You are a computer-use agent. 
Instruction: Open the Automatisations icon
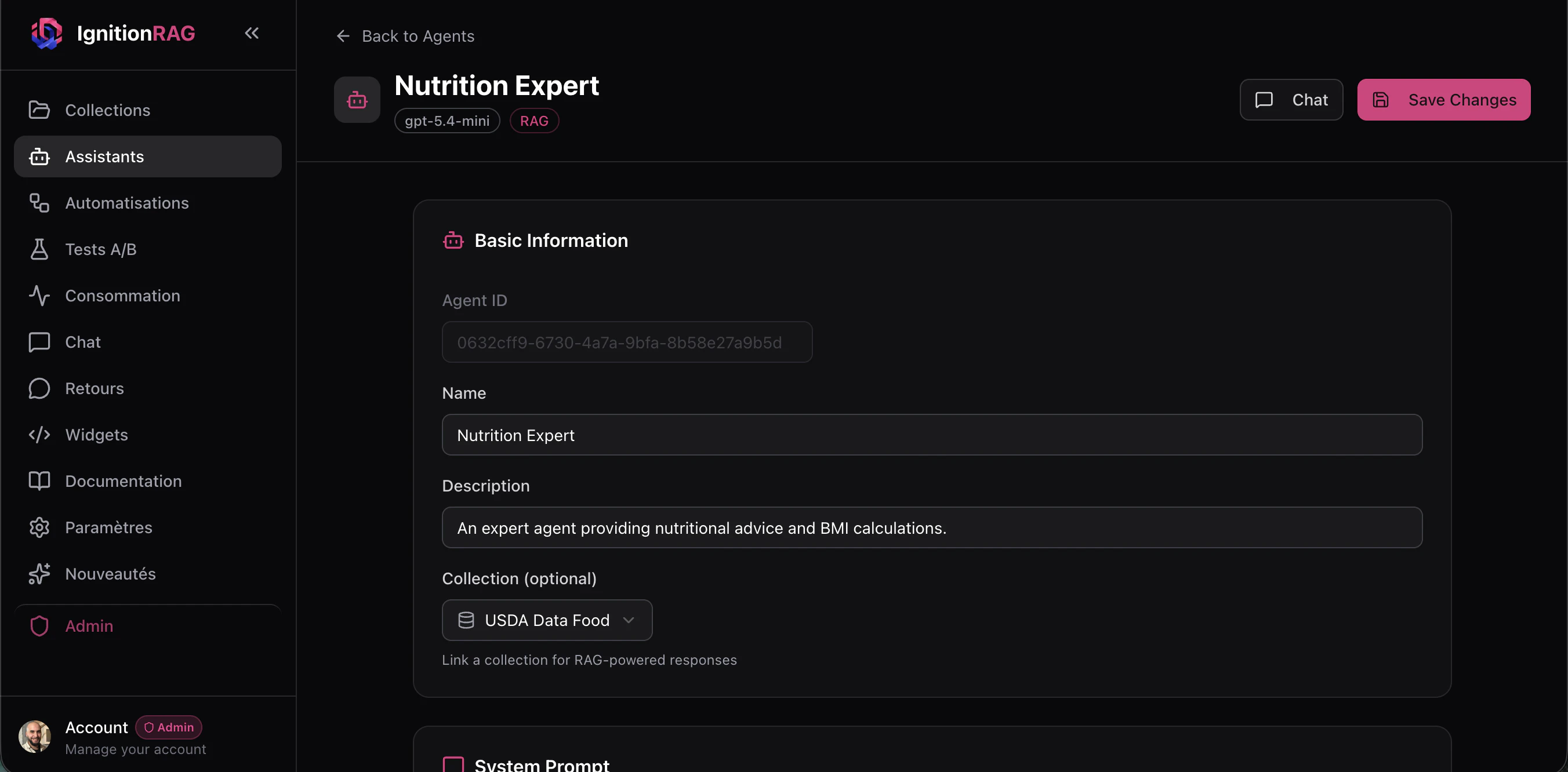(x=39, y=203)
